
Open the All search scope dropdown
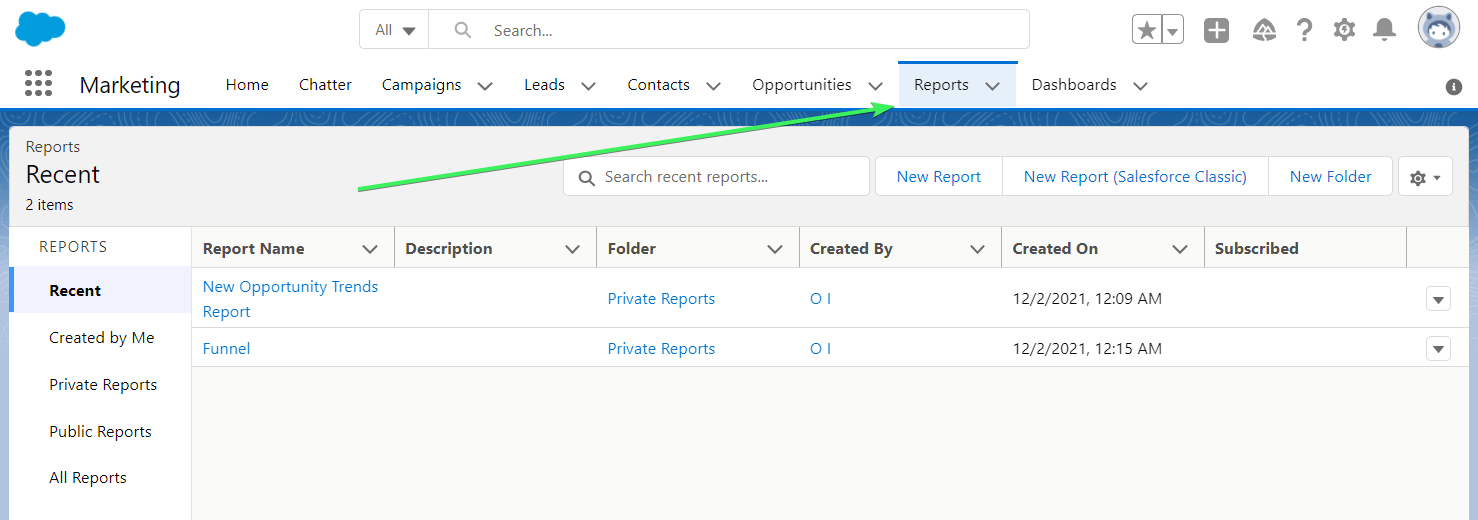click(x=395, y=30)
